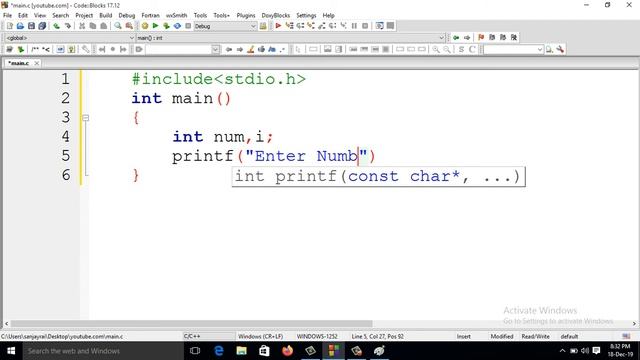Click the New file icon
Image resolution: width=640 pixels, height=360 pixels.
(10, 26)
